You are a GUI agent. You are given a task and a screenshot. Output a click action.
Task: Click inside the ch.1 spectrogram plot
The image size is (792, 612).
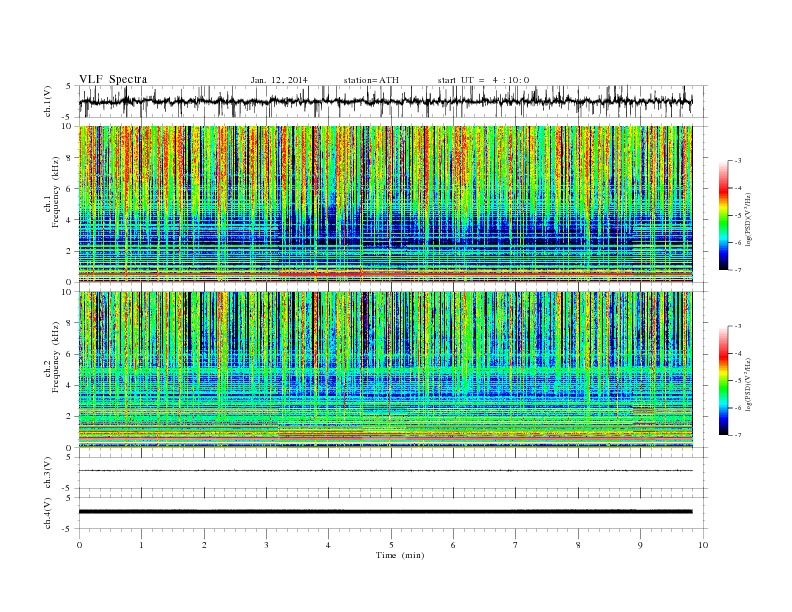pos(385,204)
